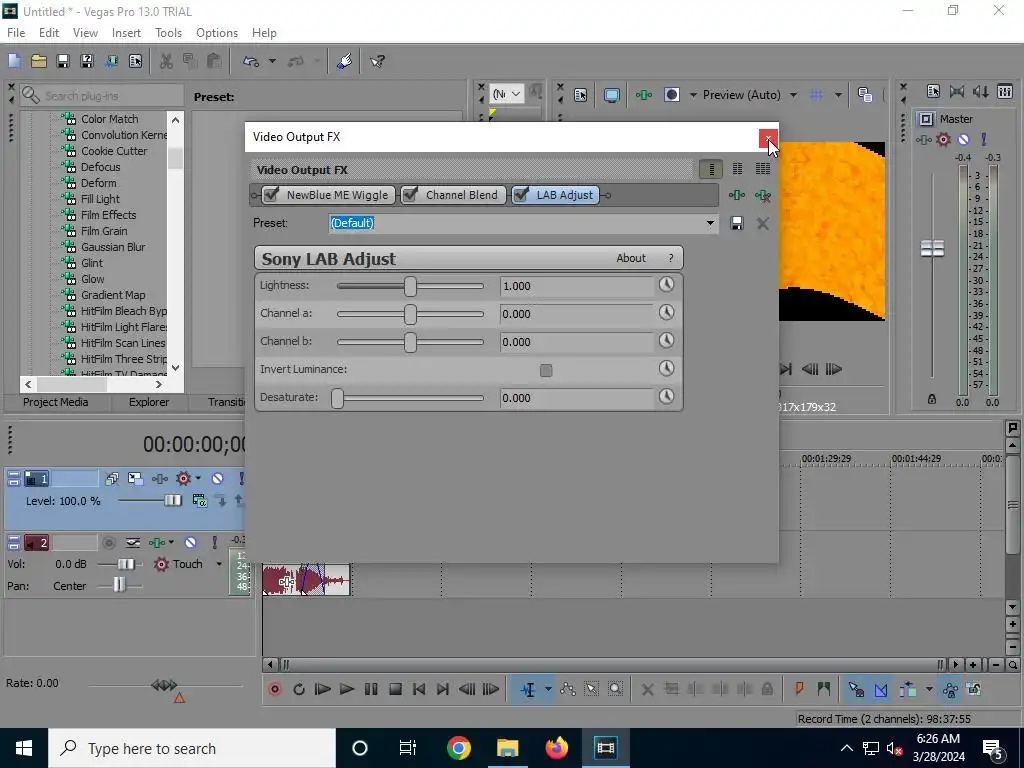Click the Stop button in transport bar

tap(395, 689)
